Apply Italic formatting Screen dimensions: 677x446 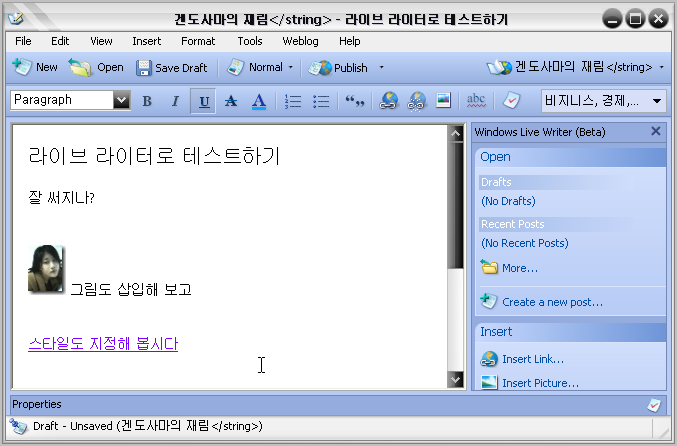[x=175, y=101]
